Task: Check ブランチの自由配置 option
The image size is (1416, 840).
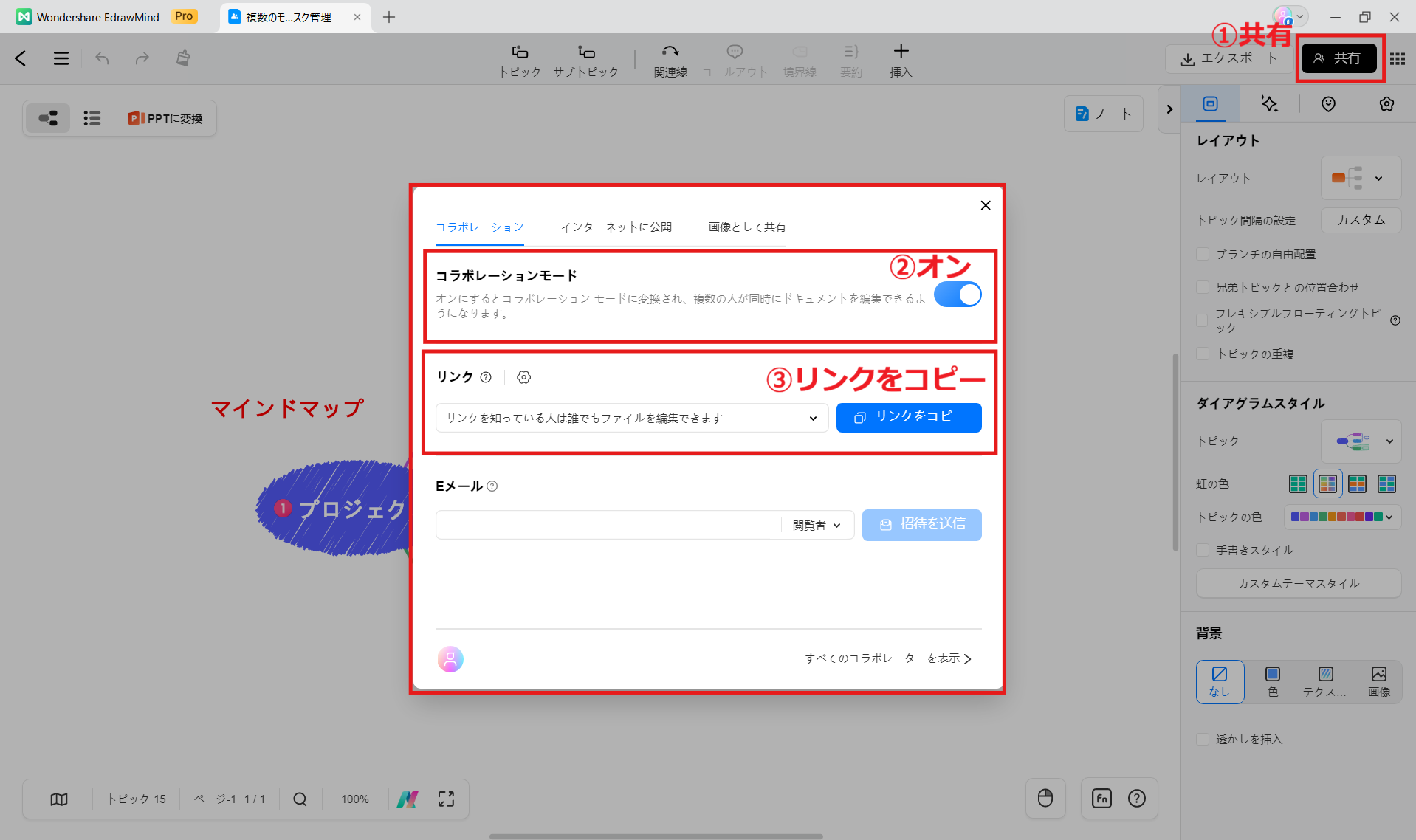Action: (1202, 253)
